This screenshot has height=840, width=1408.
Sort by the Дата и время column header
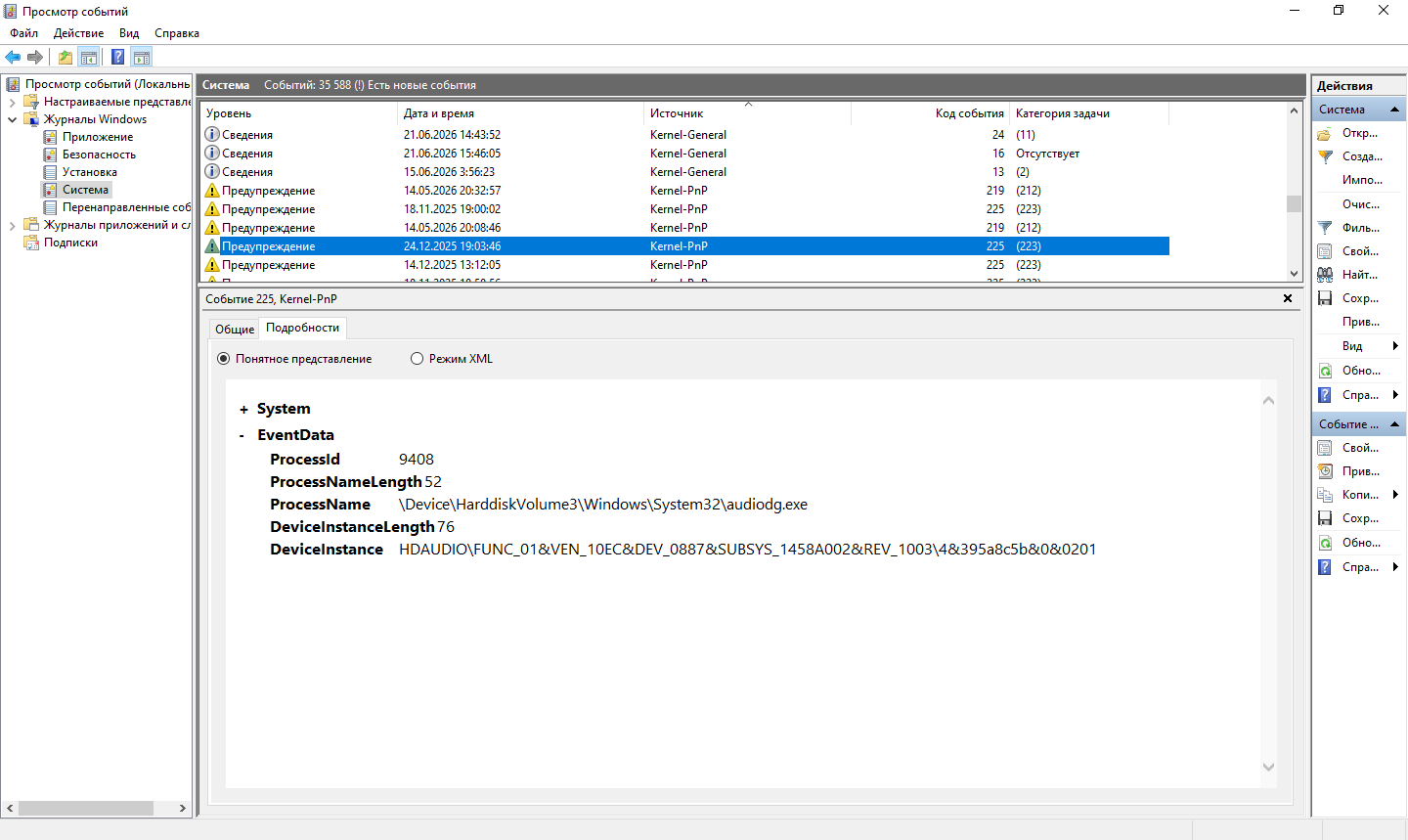click(520, 113)
